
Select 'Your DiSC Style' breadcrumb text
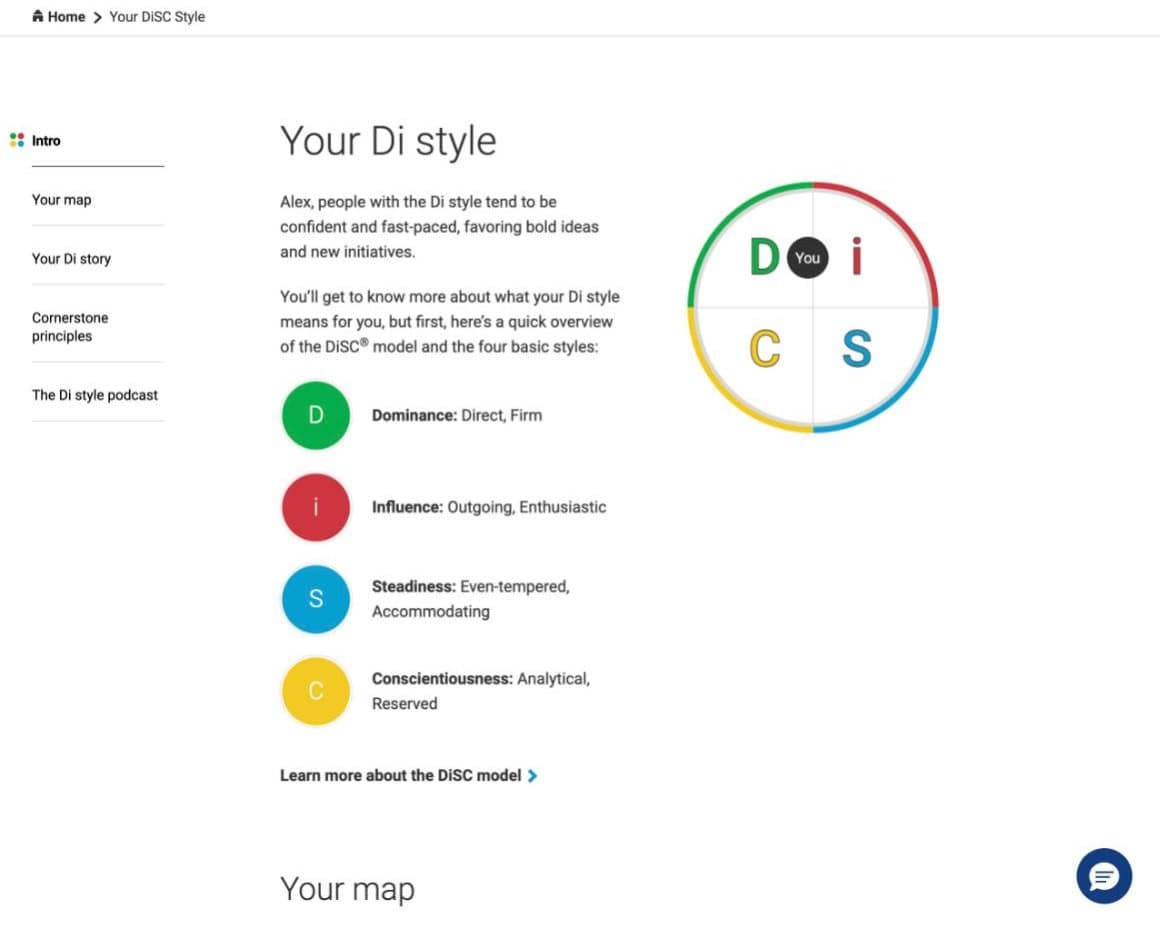coord(157,16)
